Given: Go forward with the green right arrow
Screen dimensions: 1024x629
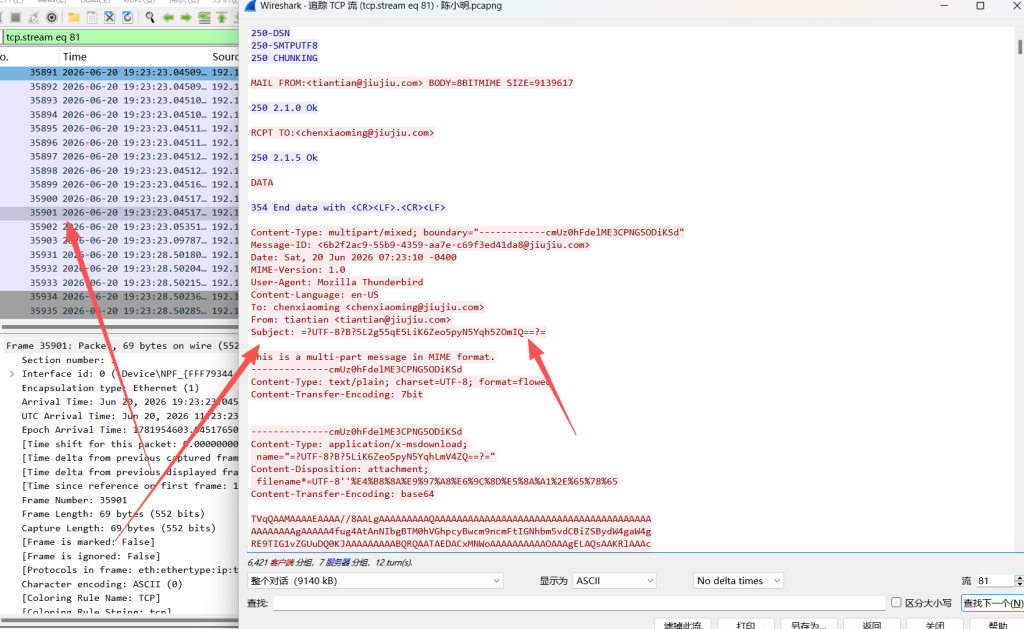Looking at the screenshot, I should (x=186, y=18).
